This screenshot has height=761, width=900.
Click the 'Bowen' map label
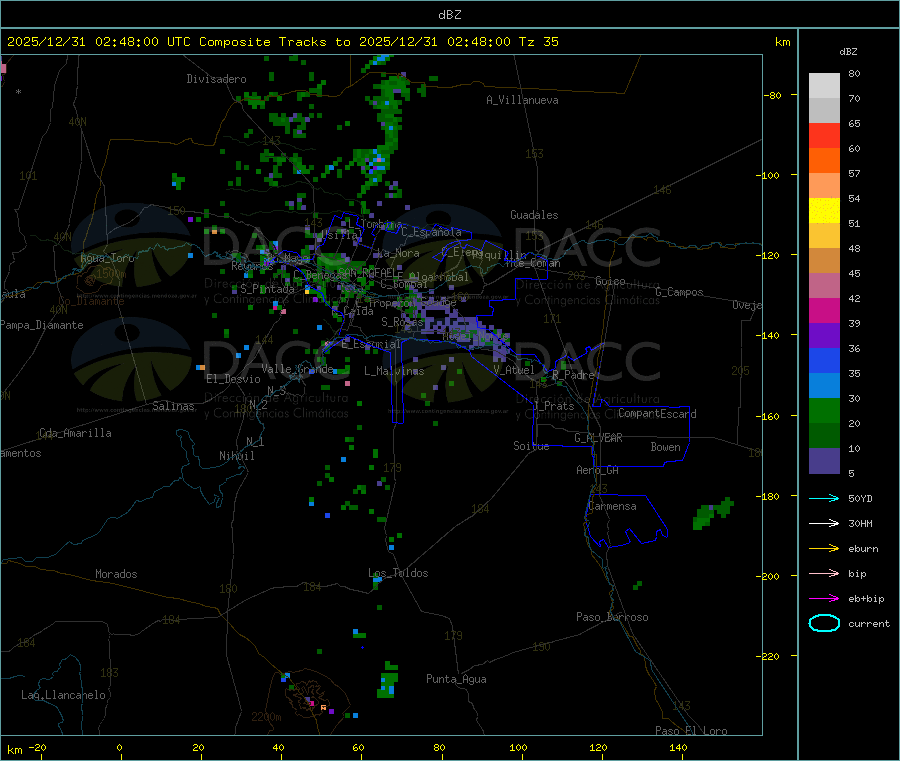click(x=666, y=447)
